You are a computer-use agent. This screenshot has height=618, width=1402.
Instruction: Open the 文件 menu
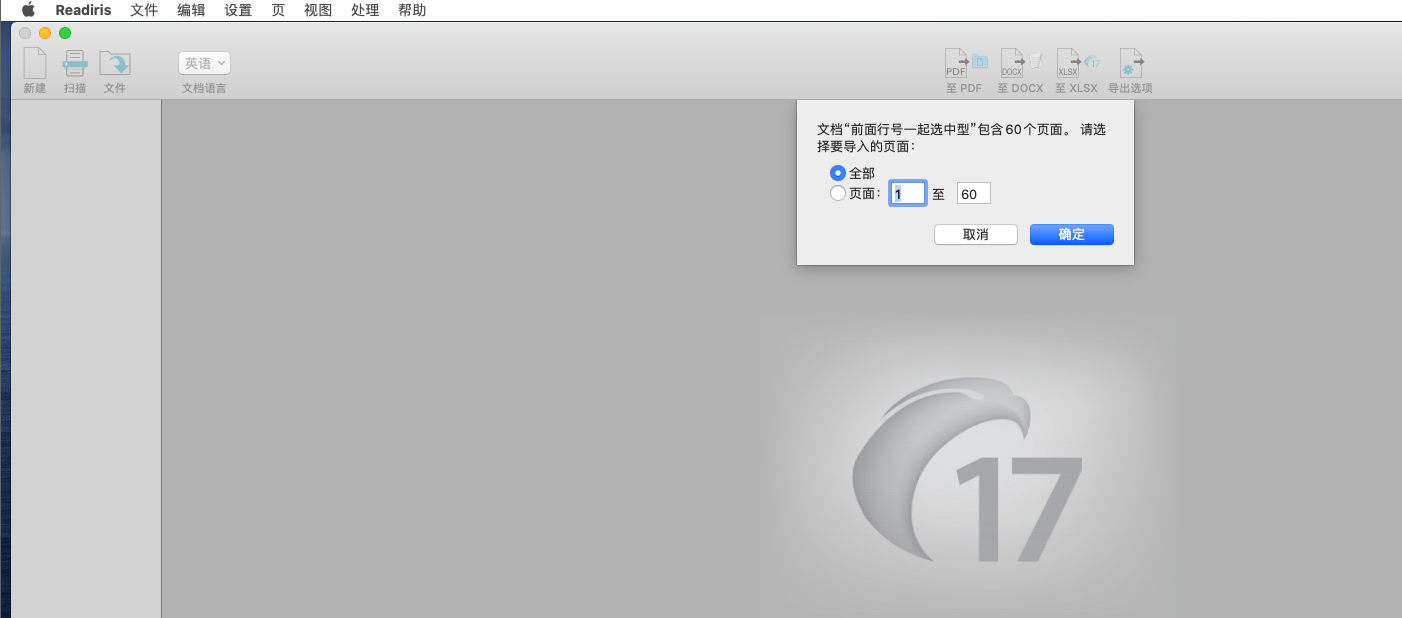pyautogui.click(x=144, y=10)
